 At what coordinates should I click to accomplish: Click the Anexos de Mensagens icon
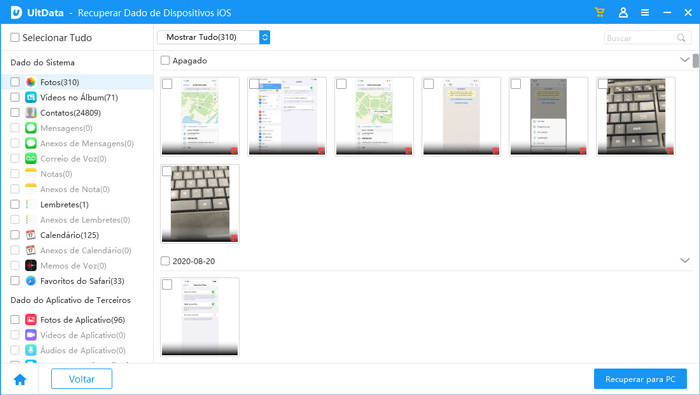coord(31,143)
